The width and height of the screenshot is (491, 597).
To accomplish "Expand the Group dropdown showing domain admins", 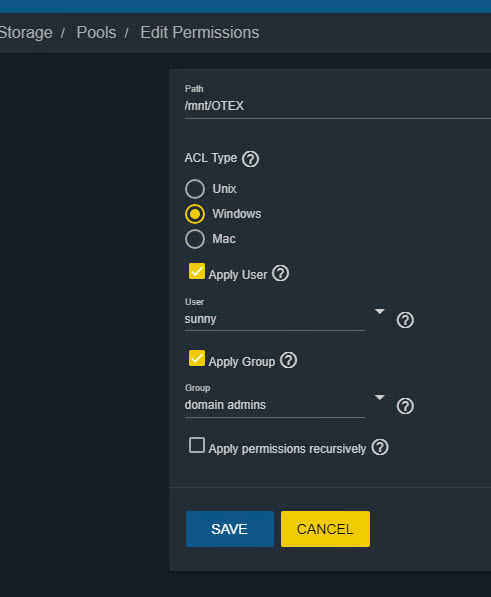I will click(285, 405).
